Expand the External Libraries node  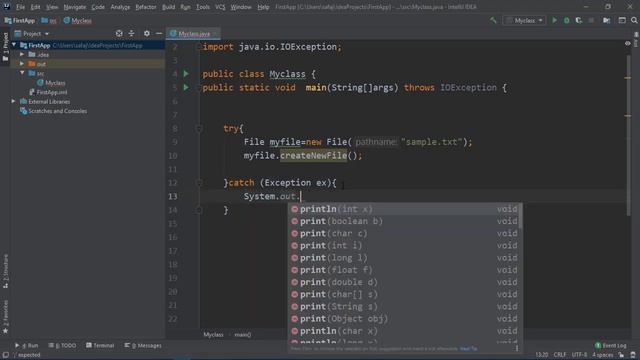coord(13,101)
